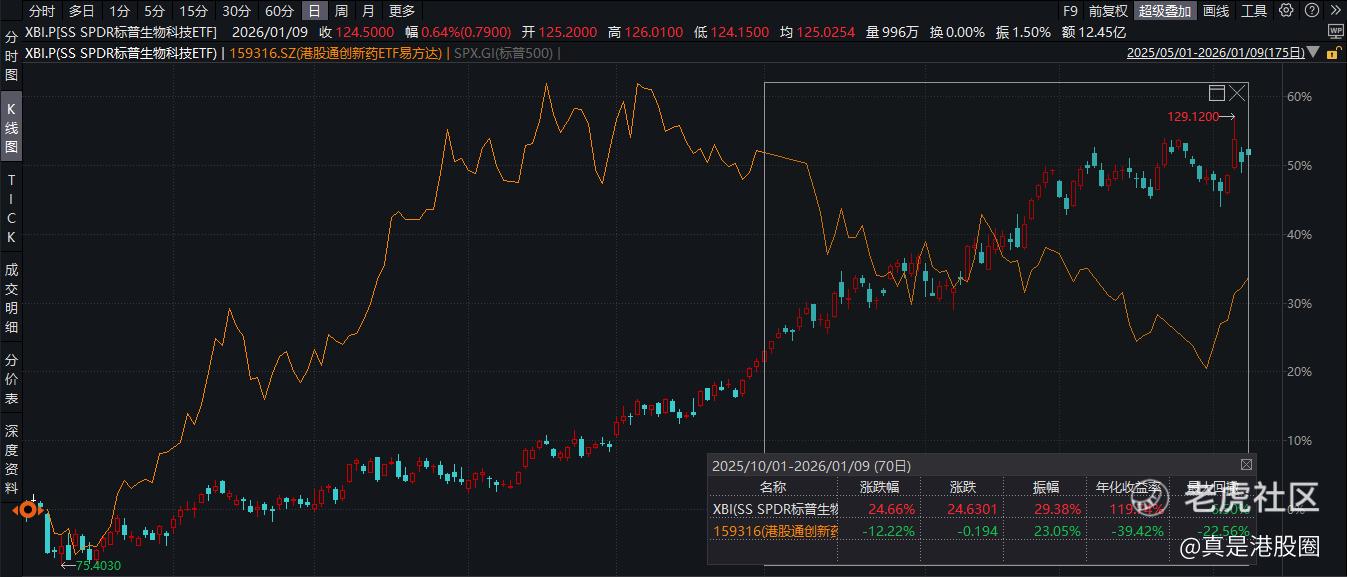Open TICK side panel tab

click(12, 208)
